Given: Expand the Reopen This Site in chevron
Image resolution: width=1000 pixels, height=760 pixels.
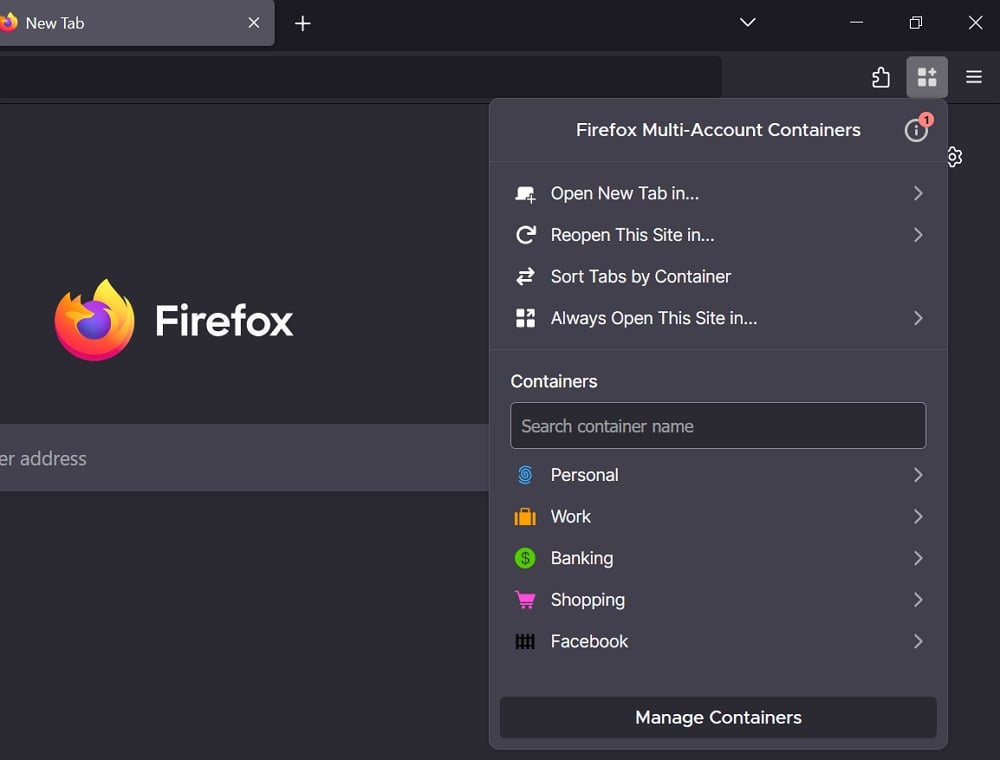Looking at the screenshot, I should point(918,235).
